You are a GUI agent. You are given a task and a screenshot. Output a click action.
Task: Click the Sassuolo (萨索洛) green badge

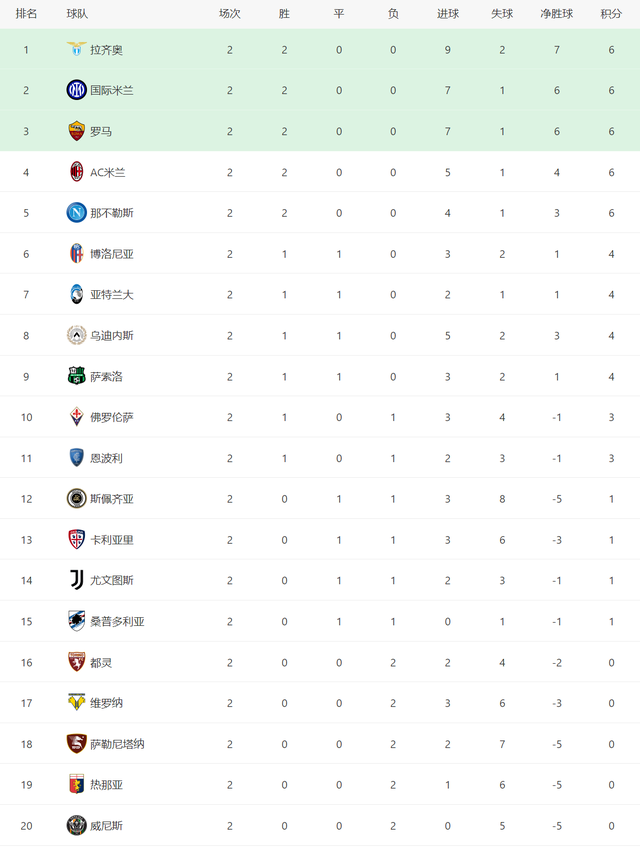coord(76,376)
